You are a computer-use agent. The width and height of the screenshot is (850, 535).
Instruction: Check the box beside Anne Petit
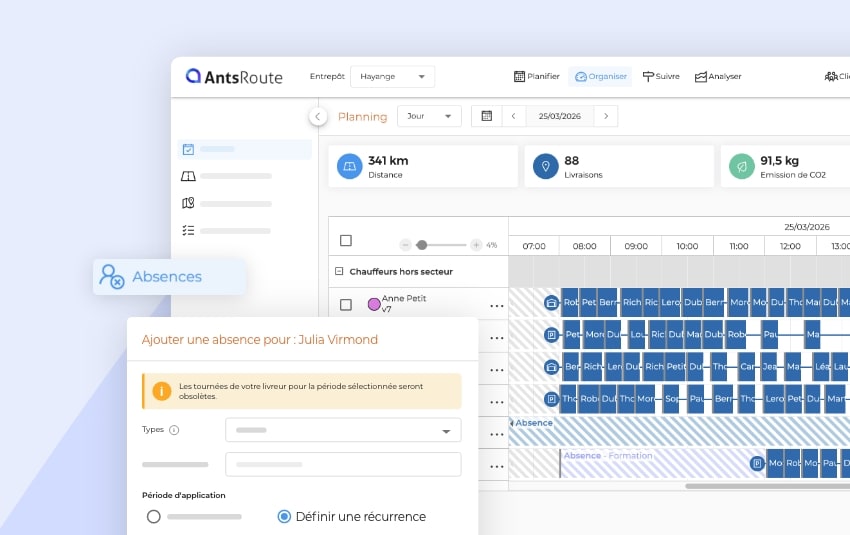(x=346, y=305)
